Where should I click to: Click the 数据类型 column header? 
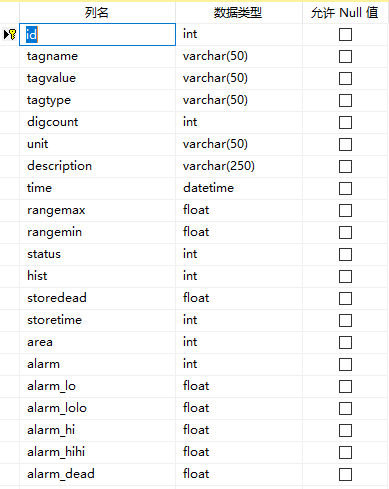coord(239,13)
